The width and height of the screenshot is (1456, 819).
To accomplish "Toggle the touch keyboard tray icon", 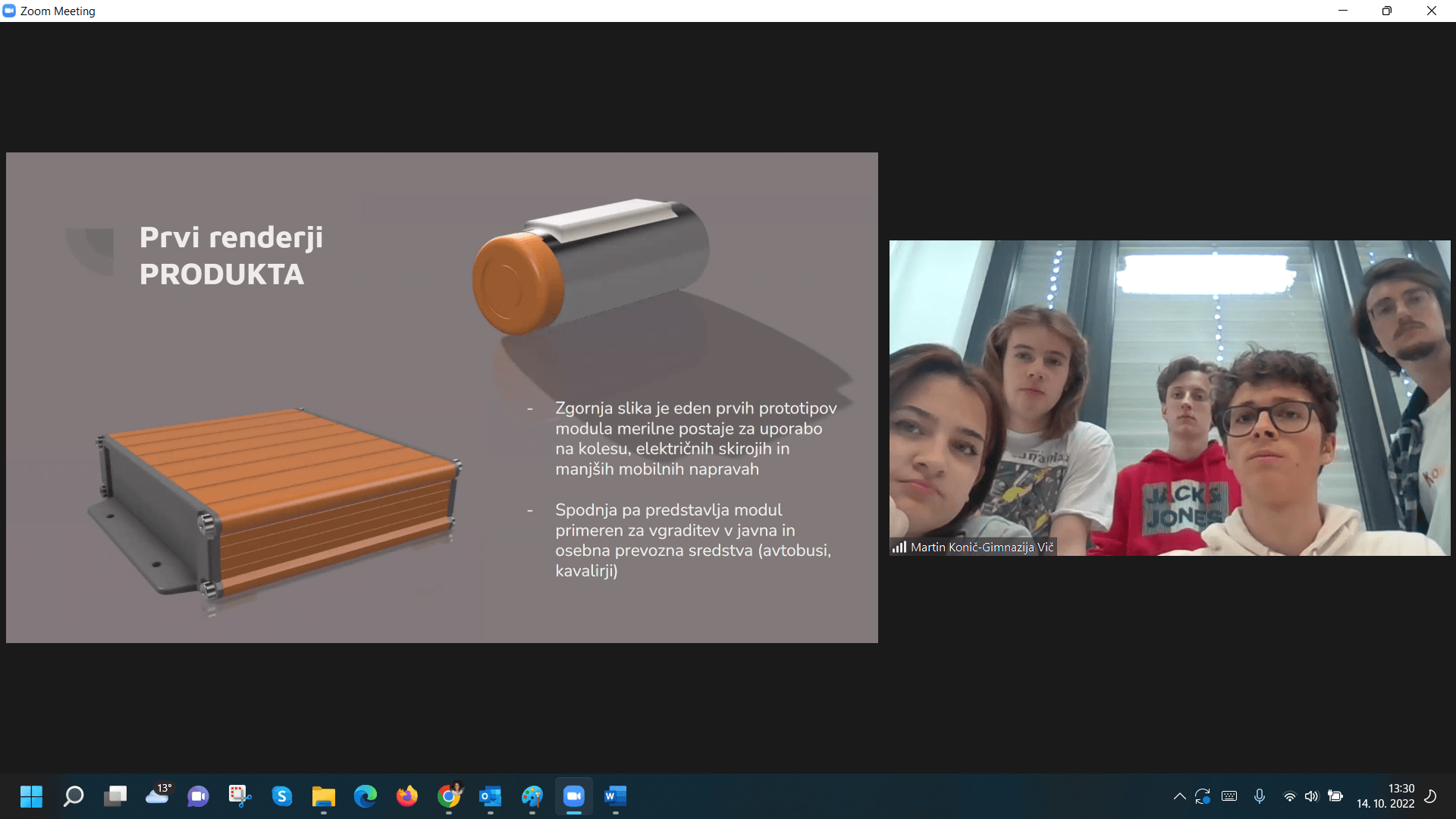I will (x=1229, y=796).
